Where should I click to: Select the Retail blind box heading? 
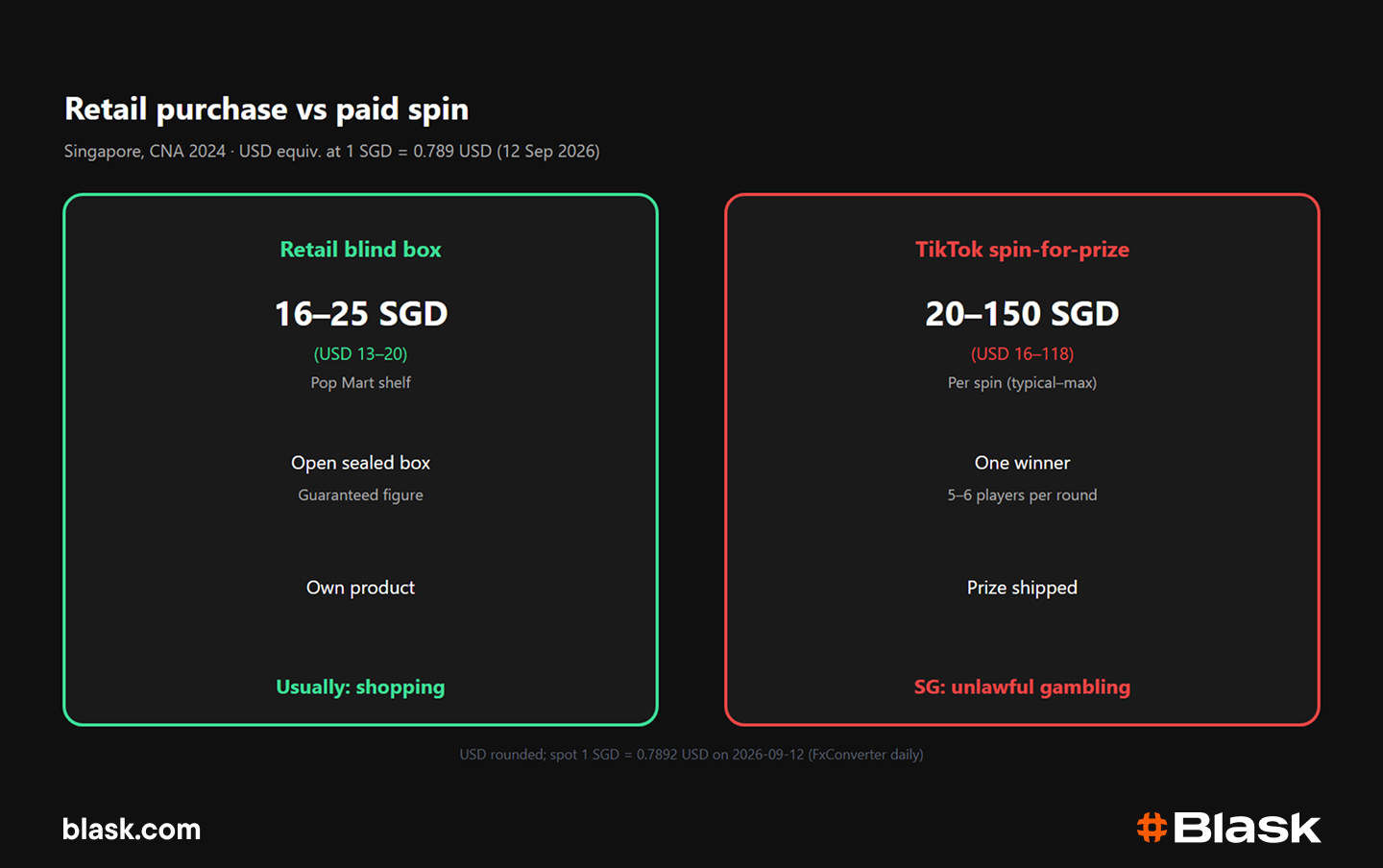click(360, 250)
